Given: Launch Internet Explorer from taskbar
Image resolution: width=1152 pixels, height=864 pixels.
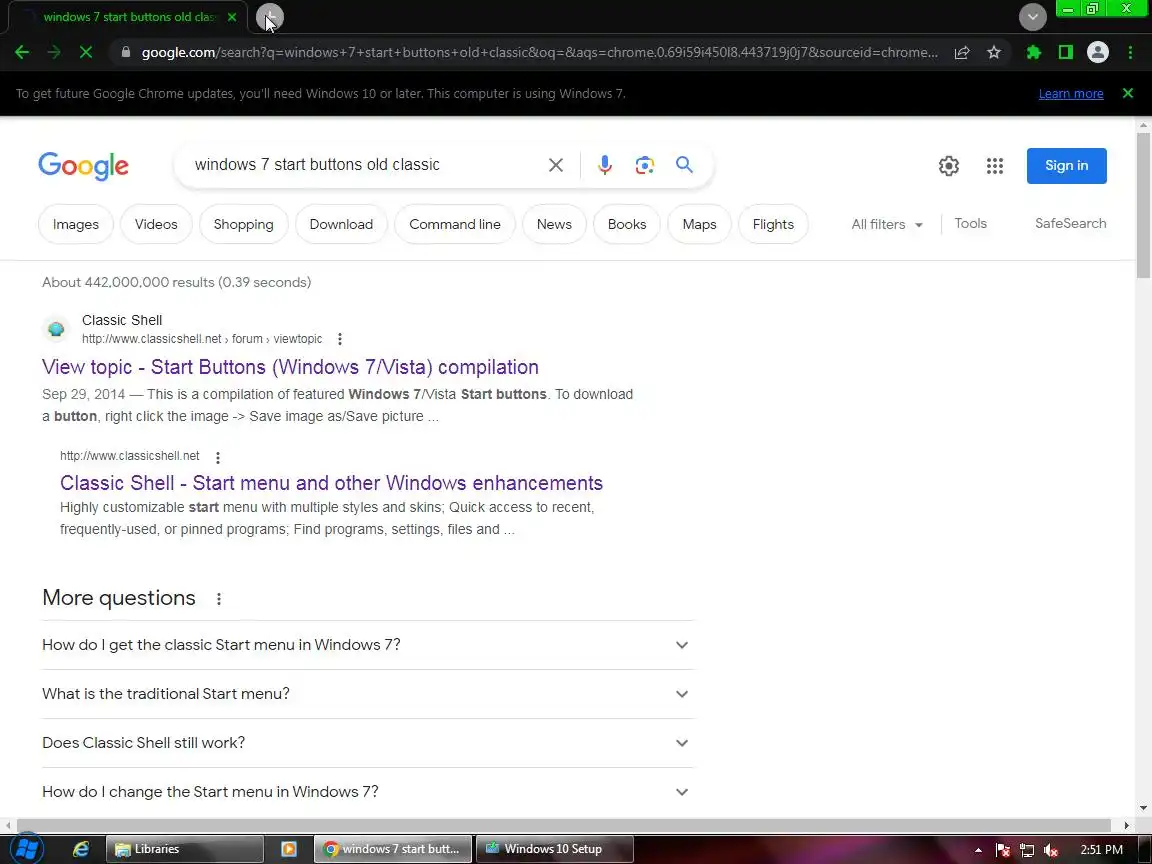Looking at the screenshot, I should click(81, 849).
